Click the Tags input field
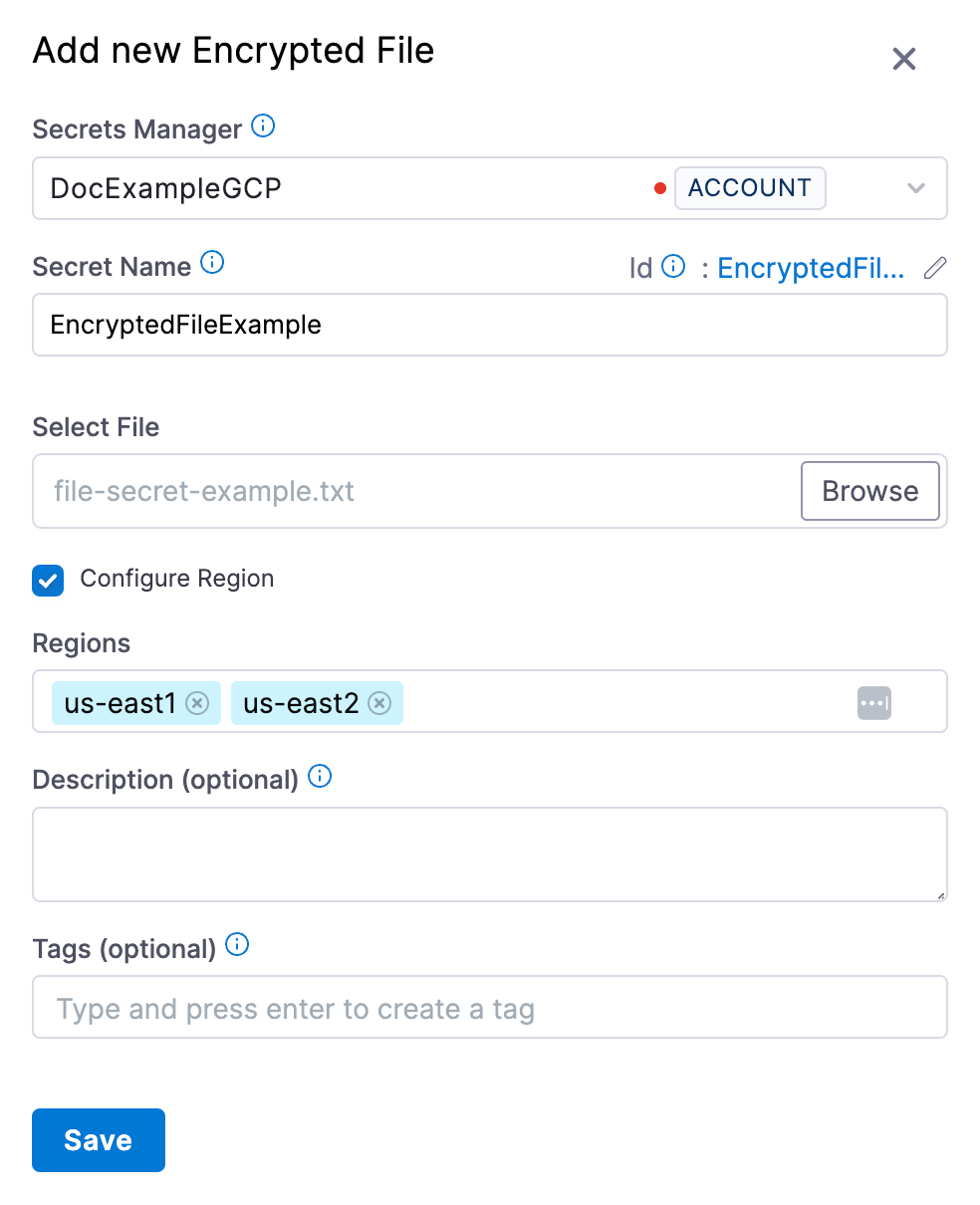Image resolution: width=980 pixels, height=1205 pixels. coord(488,1008)
